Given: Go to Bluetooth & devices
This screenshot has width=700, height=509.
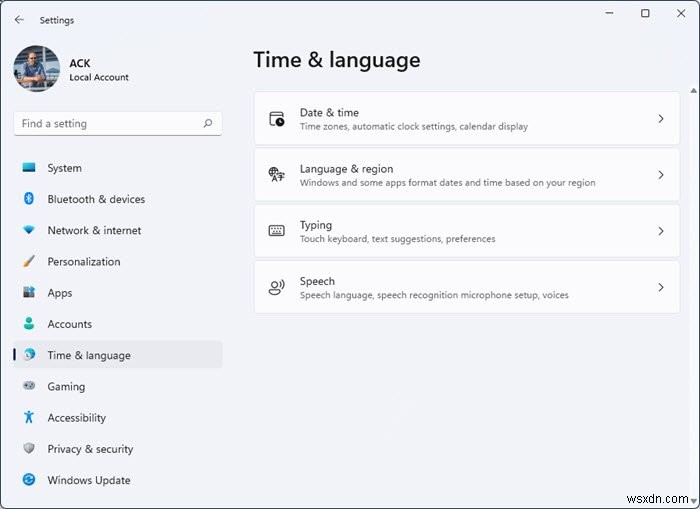Looking at the screenshot, I should pos(118,199).
